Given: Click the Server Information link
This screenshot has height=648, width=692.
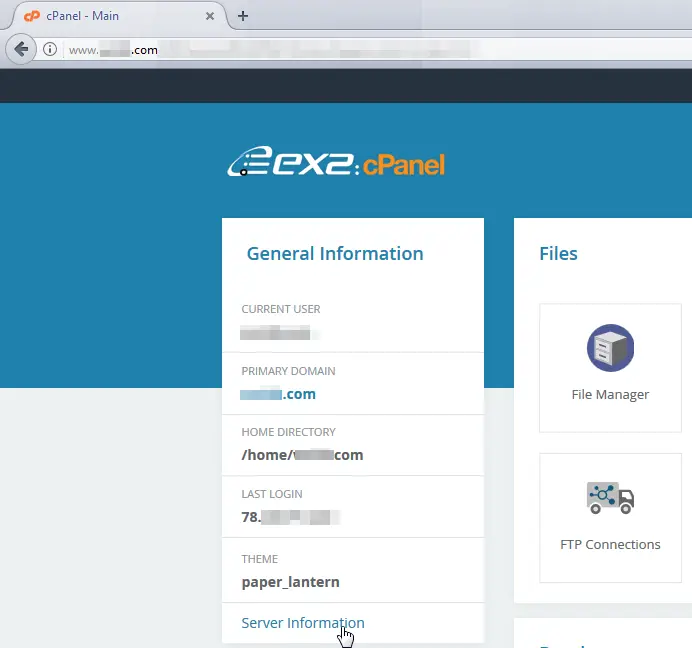Looking at the screenshot, I should click(303, 622).
